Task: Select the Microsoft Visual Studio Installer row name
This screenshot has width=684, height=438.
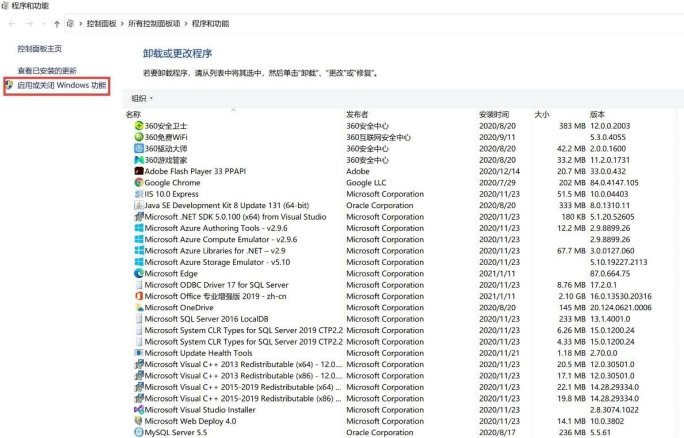Action: [200, 410]
